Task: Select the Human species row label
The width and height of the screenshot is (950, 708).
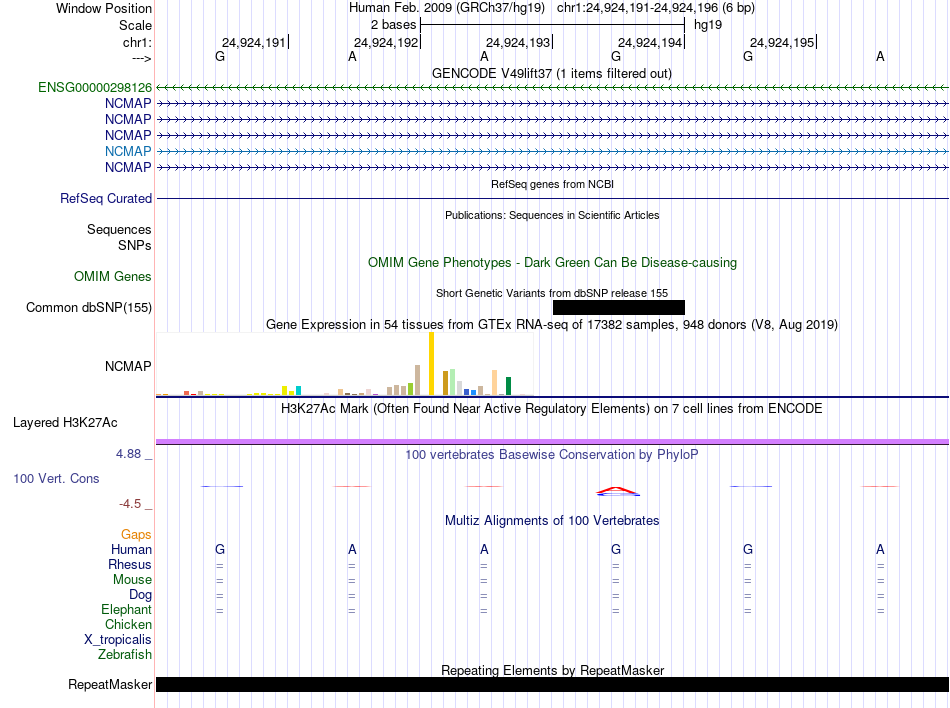Action: tap(131, 549)
